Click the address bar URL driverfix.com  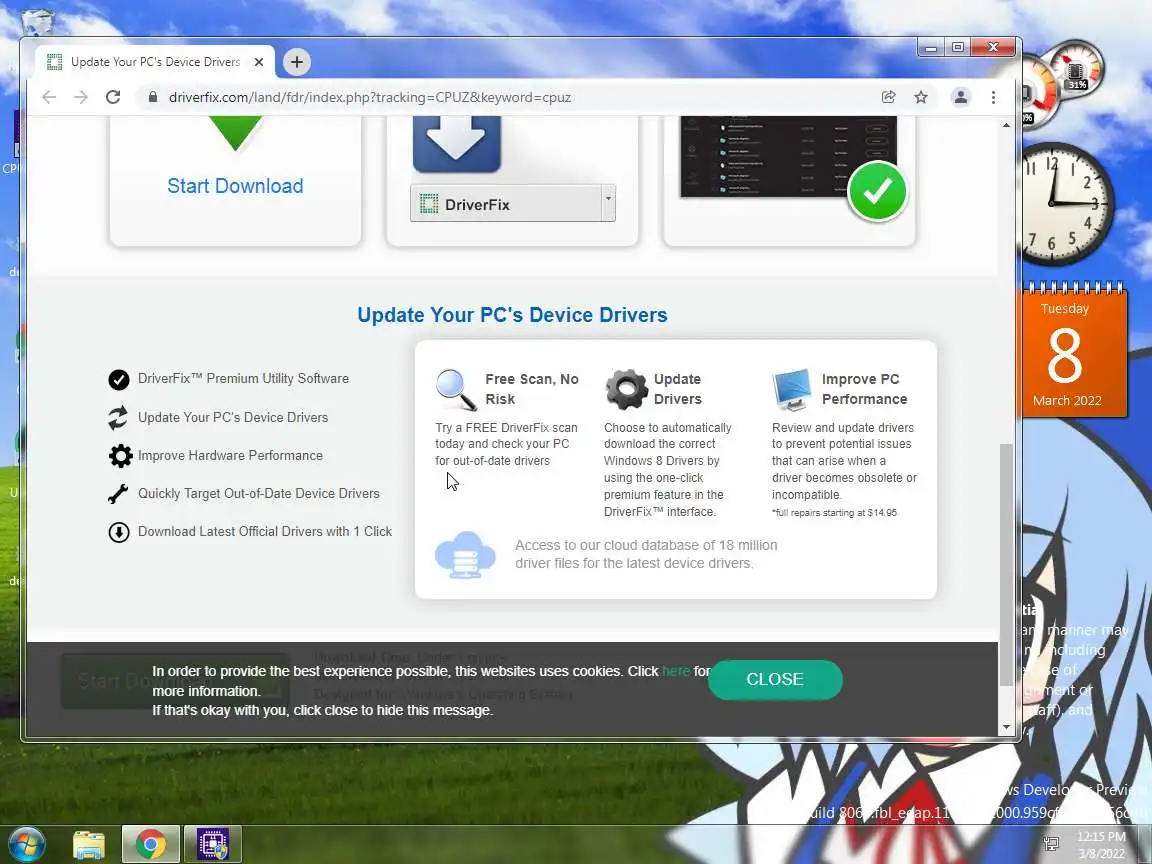[x=370, y=97]
